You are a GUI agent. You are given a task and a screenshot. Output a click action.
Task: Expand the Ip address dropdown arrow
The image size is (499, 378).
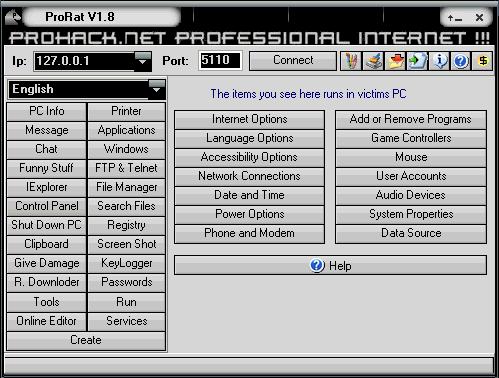click(142, 61)
